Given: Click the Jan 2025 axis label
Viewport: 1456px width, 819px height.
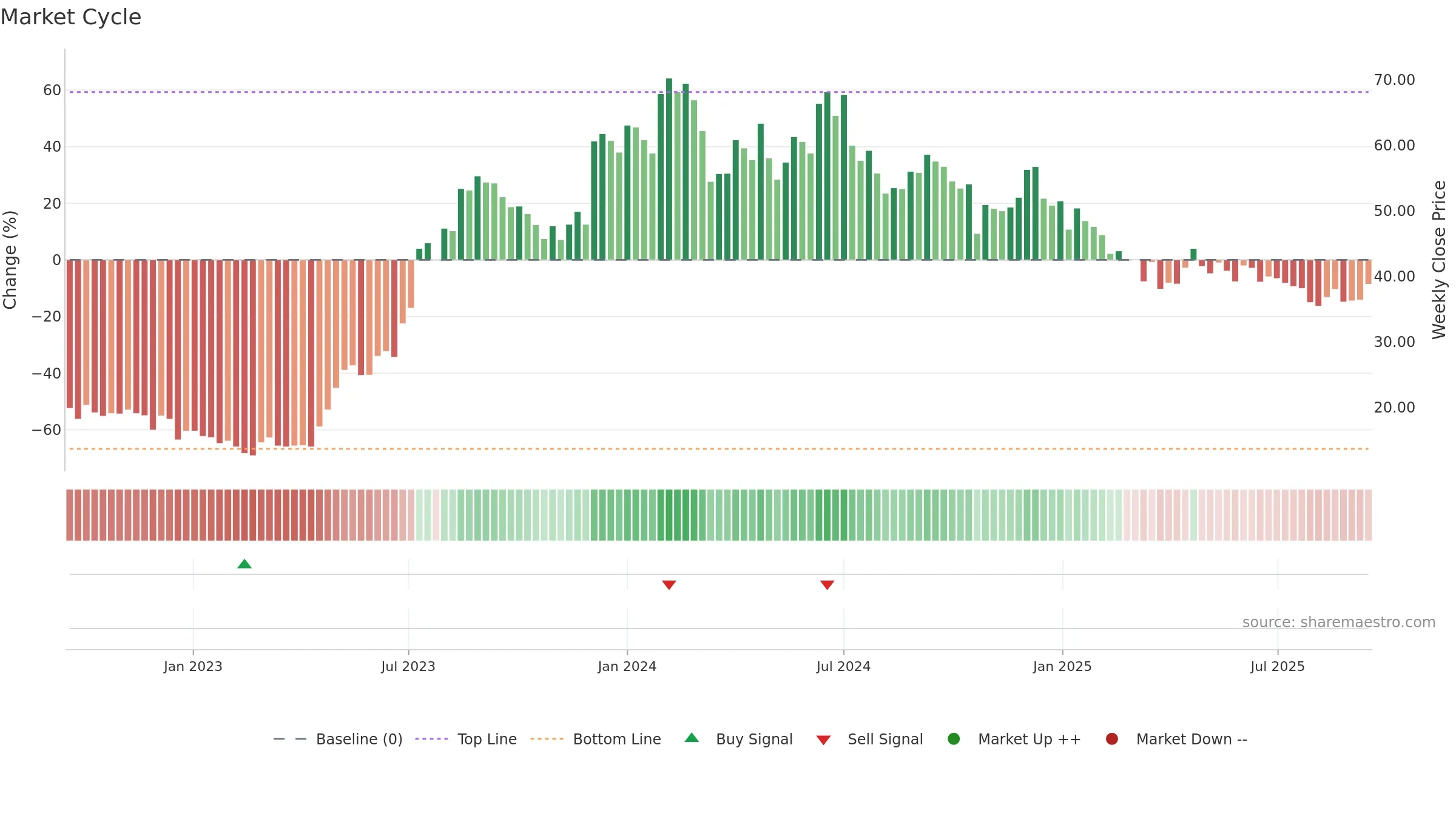Looking at the screenshot, I should (x=1062, y=666).
